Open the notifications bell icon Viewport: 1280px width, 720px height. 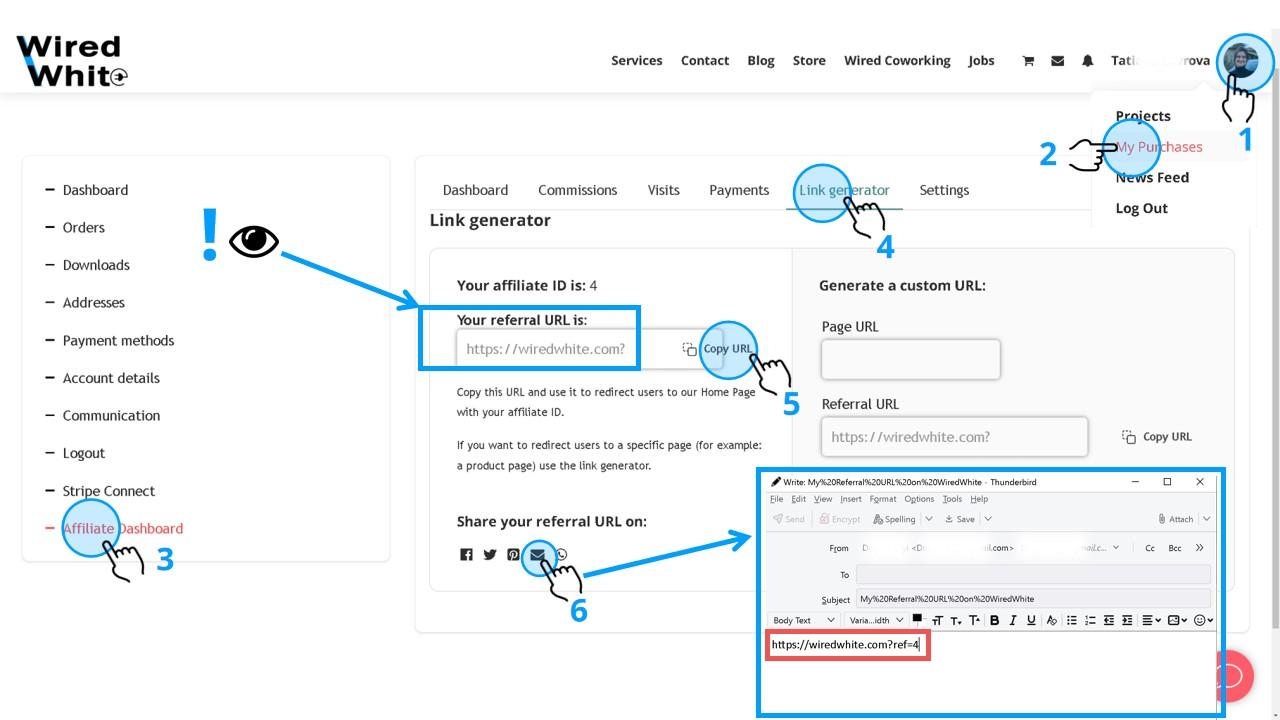click(x=1088, y=61)
